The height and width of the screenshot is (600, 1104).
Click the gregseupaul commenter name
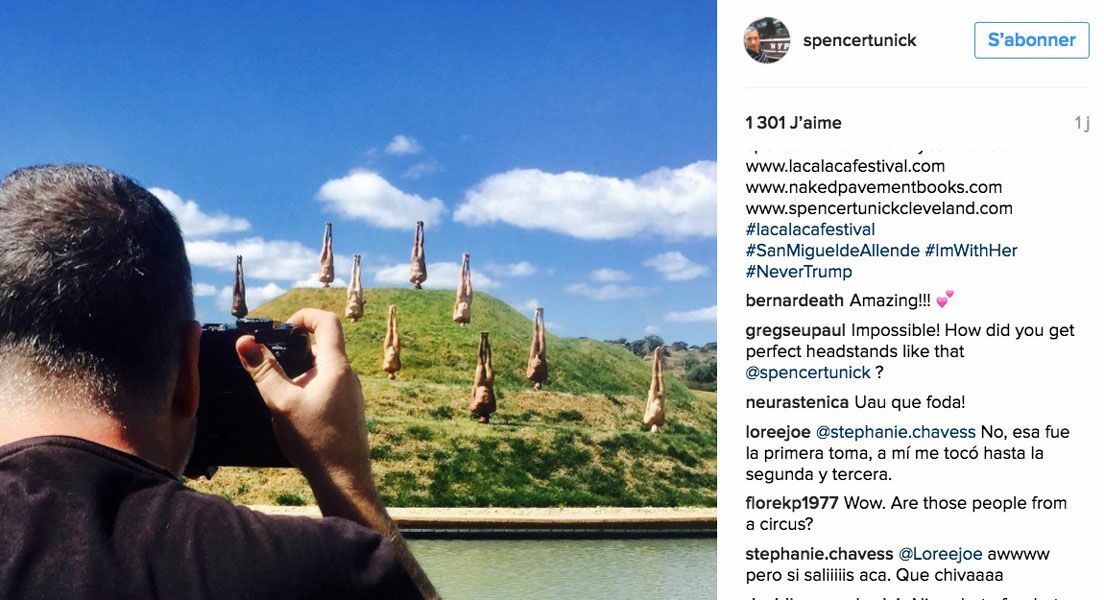click(x=796, y=331)
